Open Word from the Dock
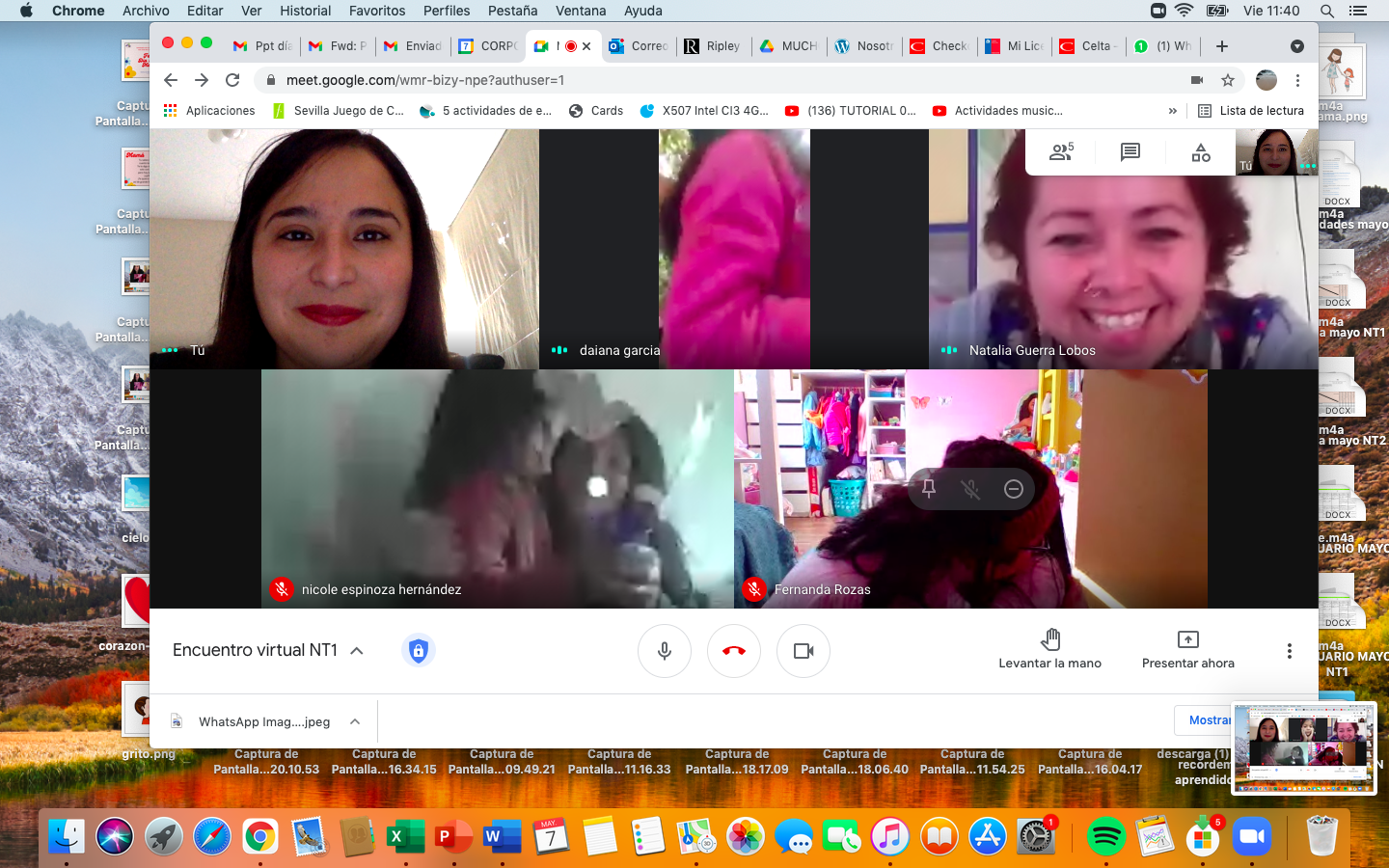 click(x=503, y=837)
